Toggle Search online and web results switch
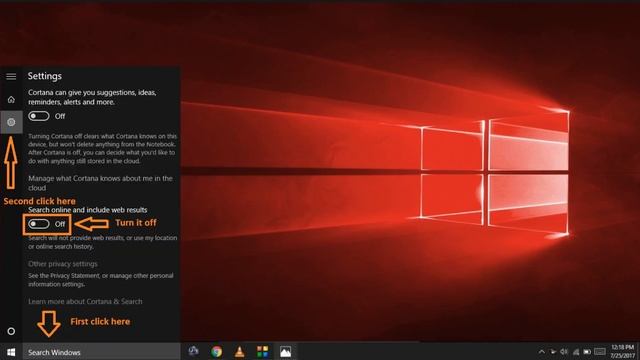Viewport: 640px width, 360px height. click(x=39, y=224)
